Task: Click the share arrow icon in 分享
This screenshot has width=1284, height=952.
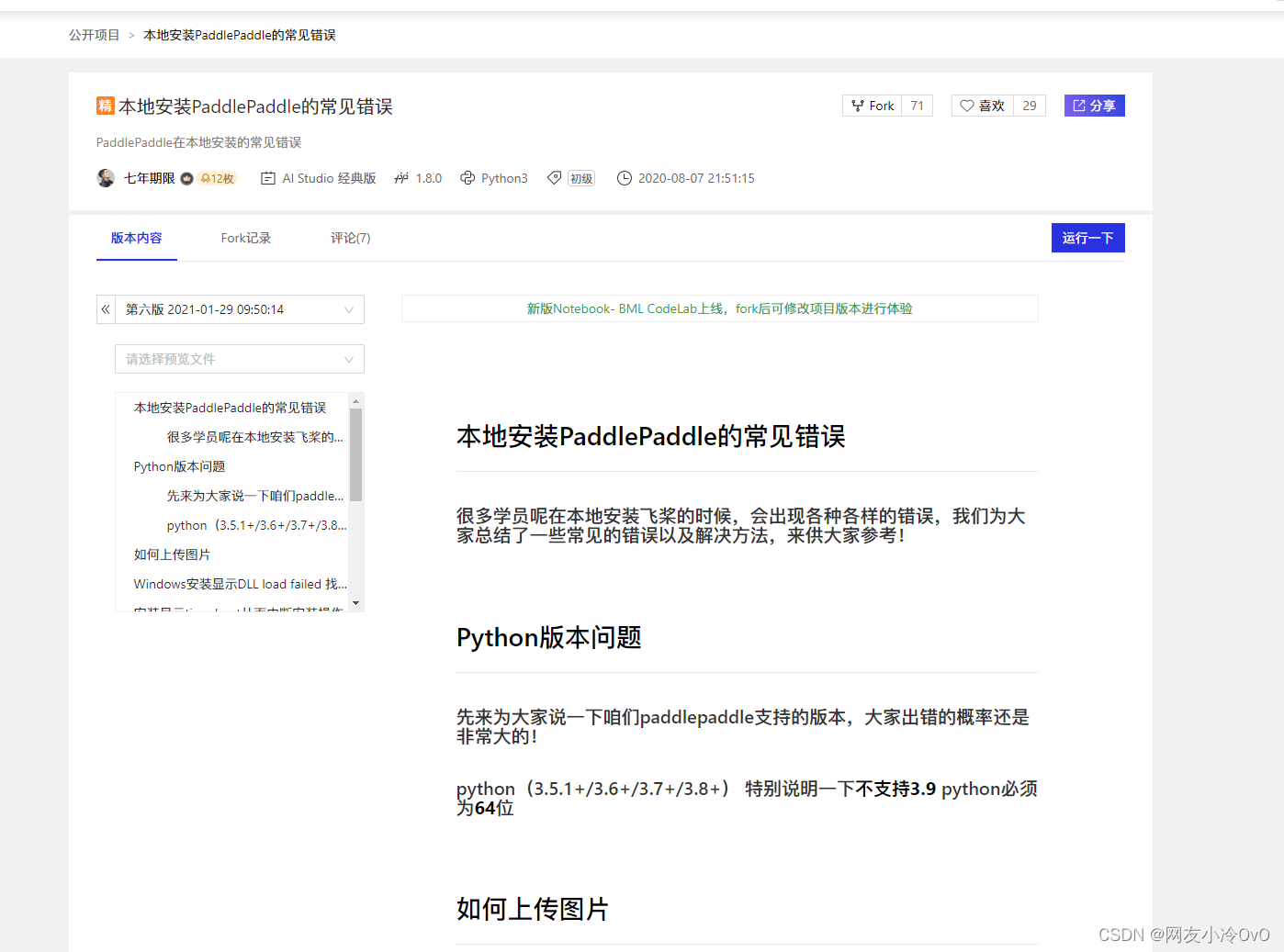Action: point(1079,106)
